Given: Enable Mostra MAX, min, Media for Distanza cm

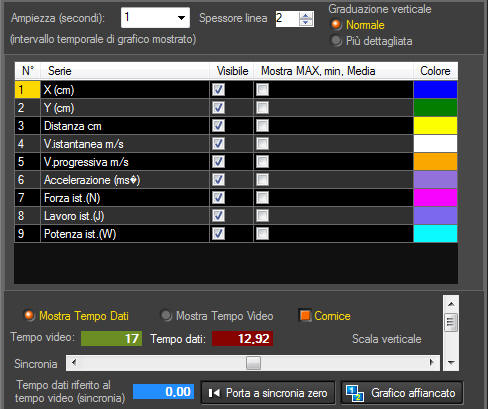Looking at the screenshot, I should pos(262,126).
